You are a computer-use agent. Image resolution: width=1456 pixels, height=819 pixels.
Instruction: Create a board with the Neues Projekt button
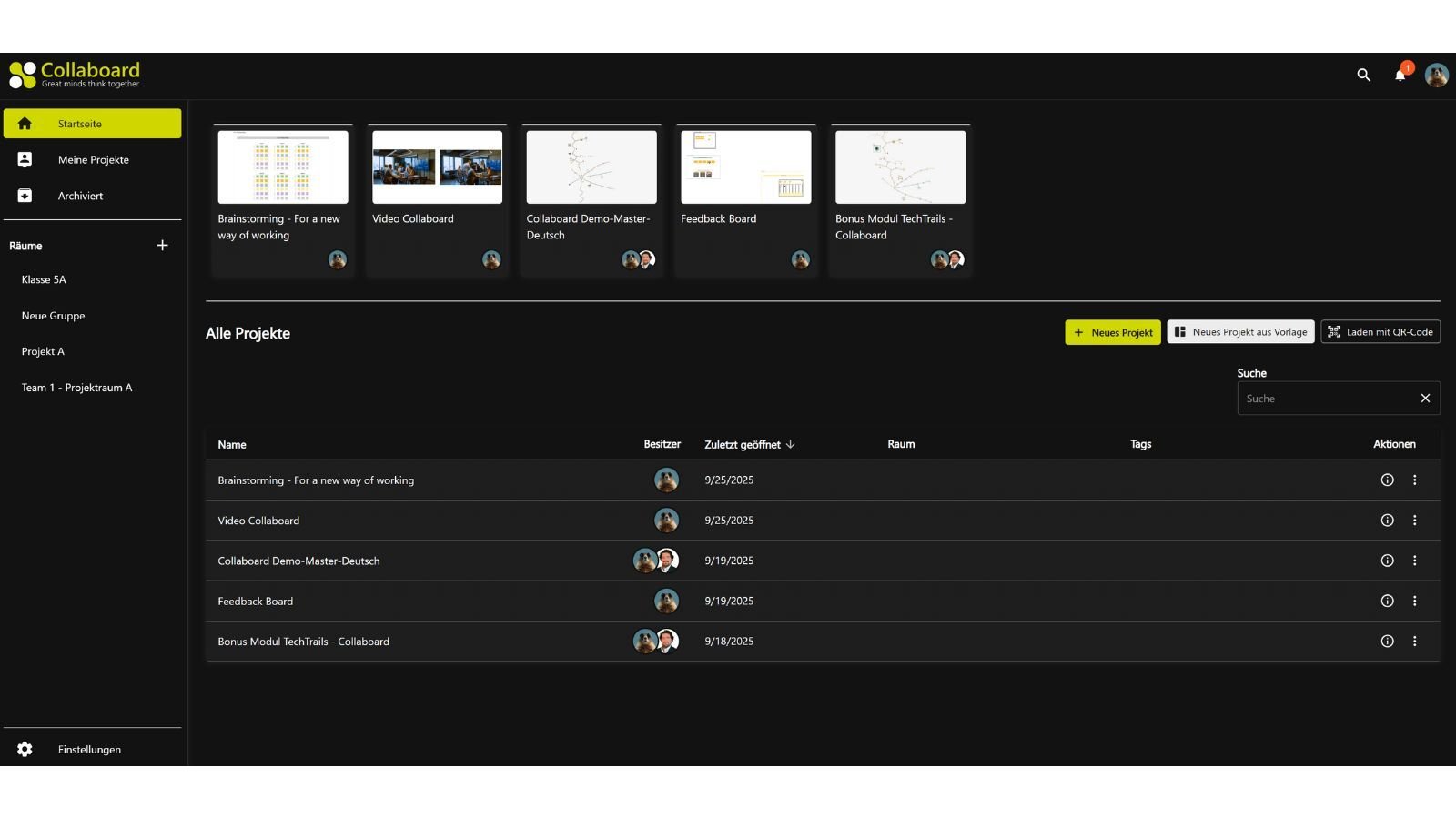pyautogui.click(x=1112, y=332)
